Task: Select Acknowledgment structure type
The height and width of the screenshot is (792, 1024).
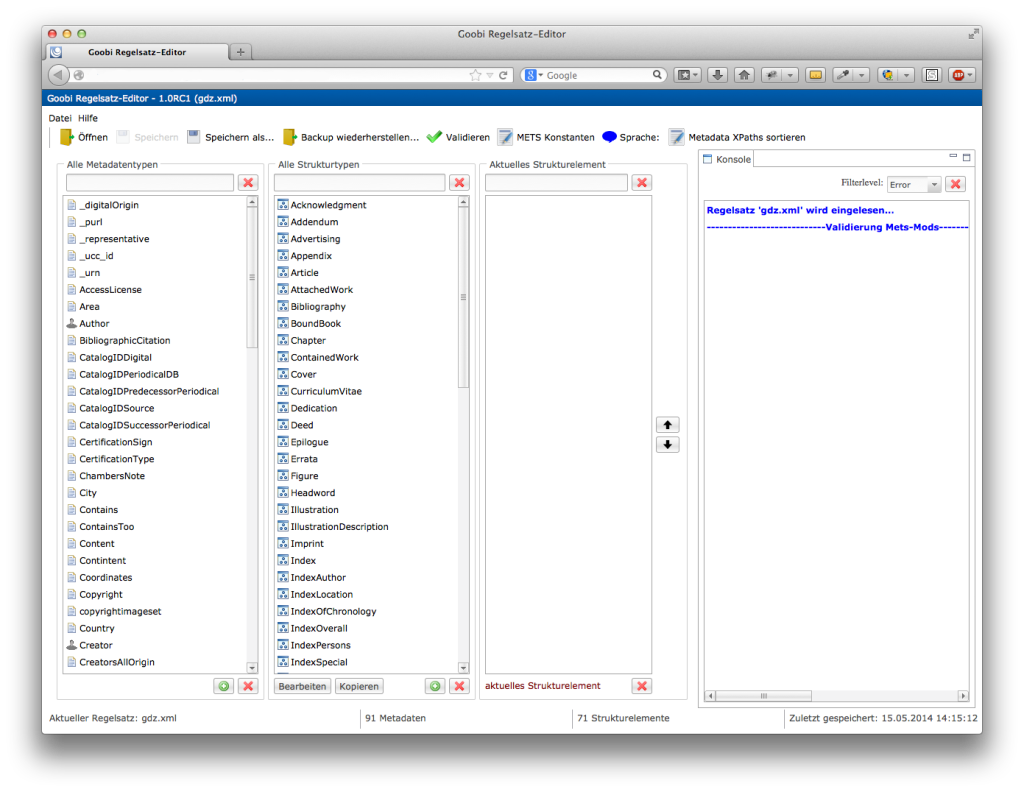Action: click(x=328, y=205)
